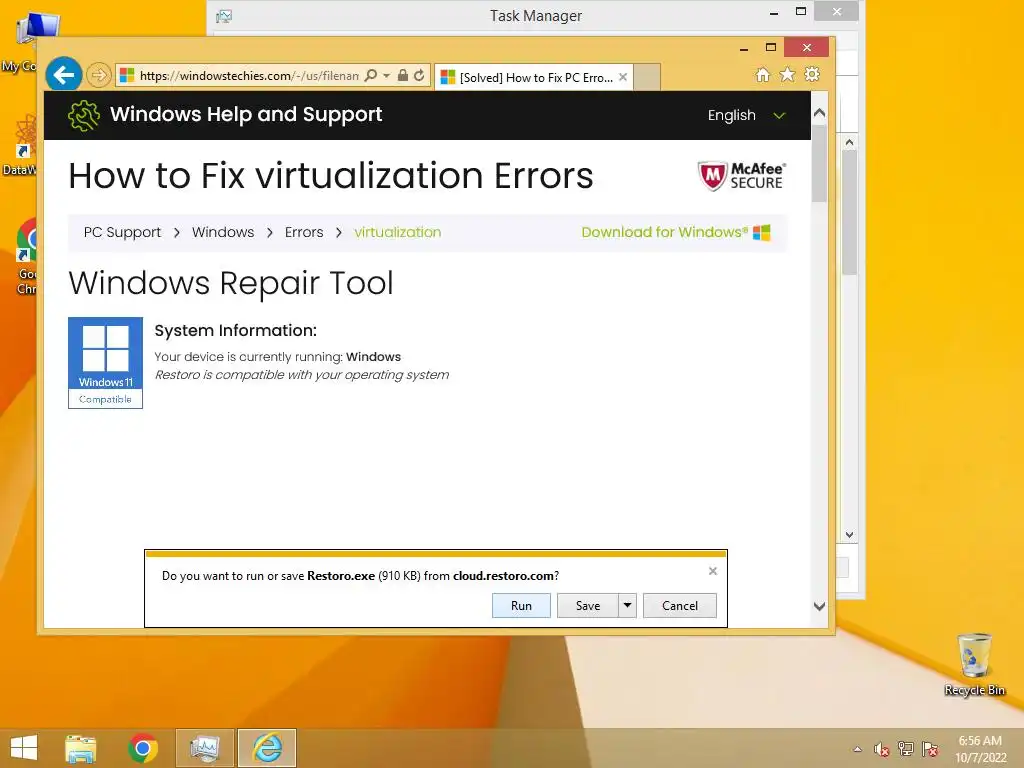Image resolution: width=1024 pixels, height=768 pixels.
Task: Click the Download for Windows link
Action: [x=676, y=232]
